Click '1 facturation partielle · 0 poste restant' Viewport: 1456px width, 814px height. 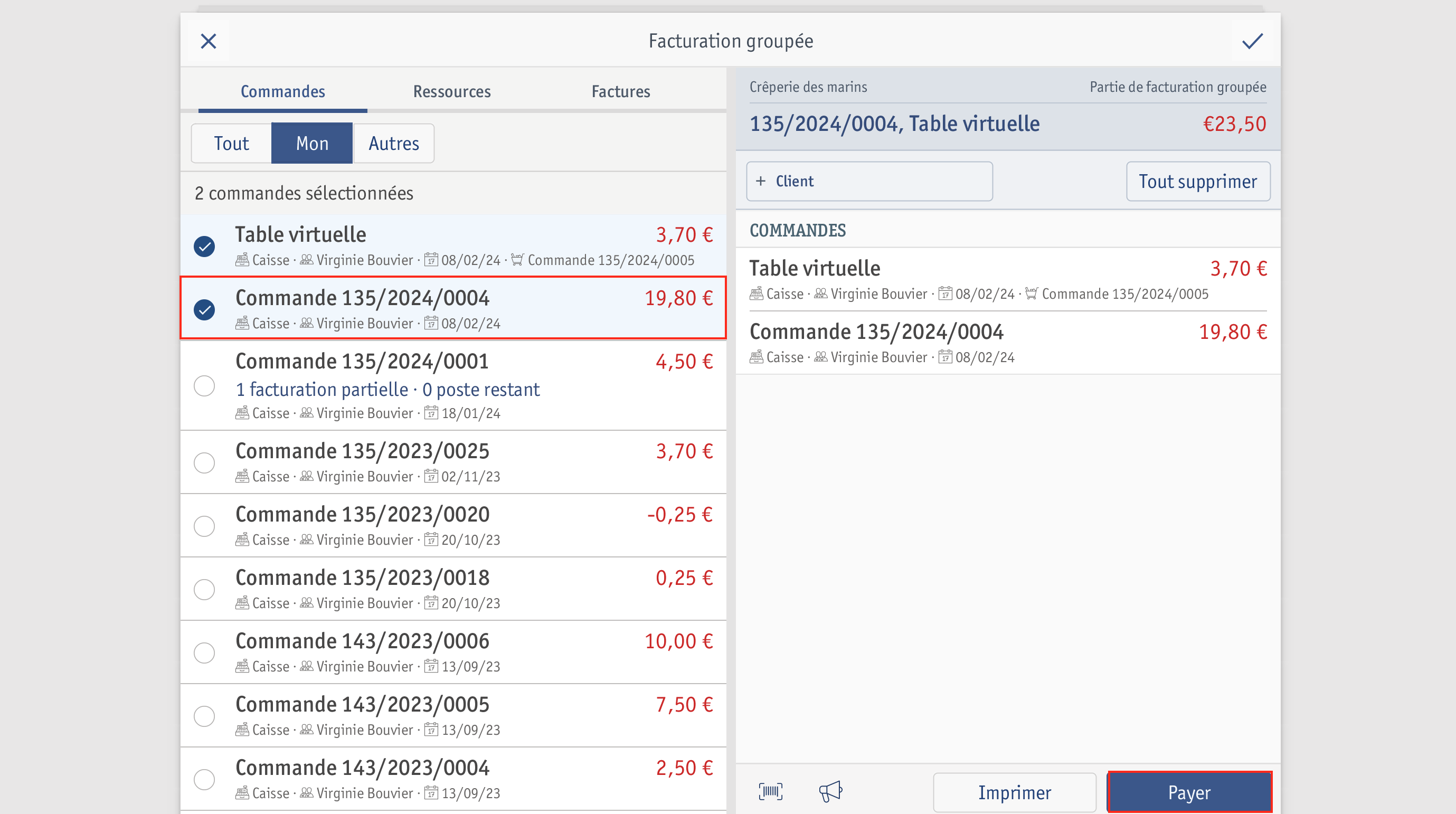click(x=387, y=390)
